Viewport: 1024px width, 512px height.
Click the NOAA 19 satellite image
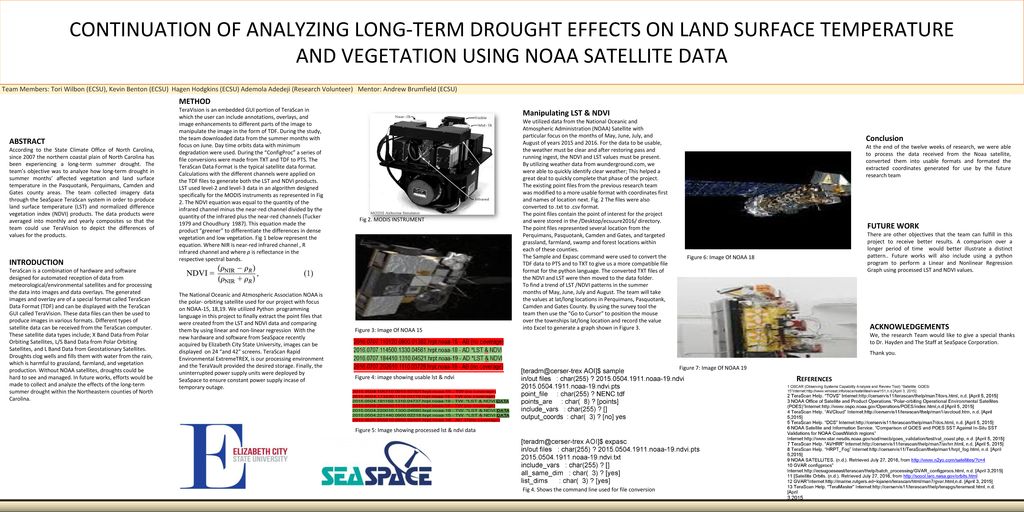tap(767, 317)
